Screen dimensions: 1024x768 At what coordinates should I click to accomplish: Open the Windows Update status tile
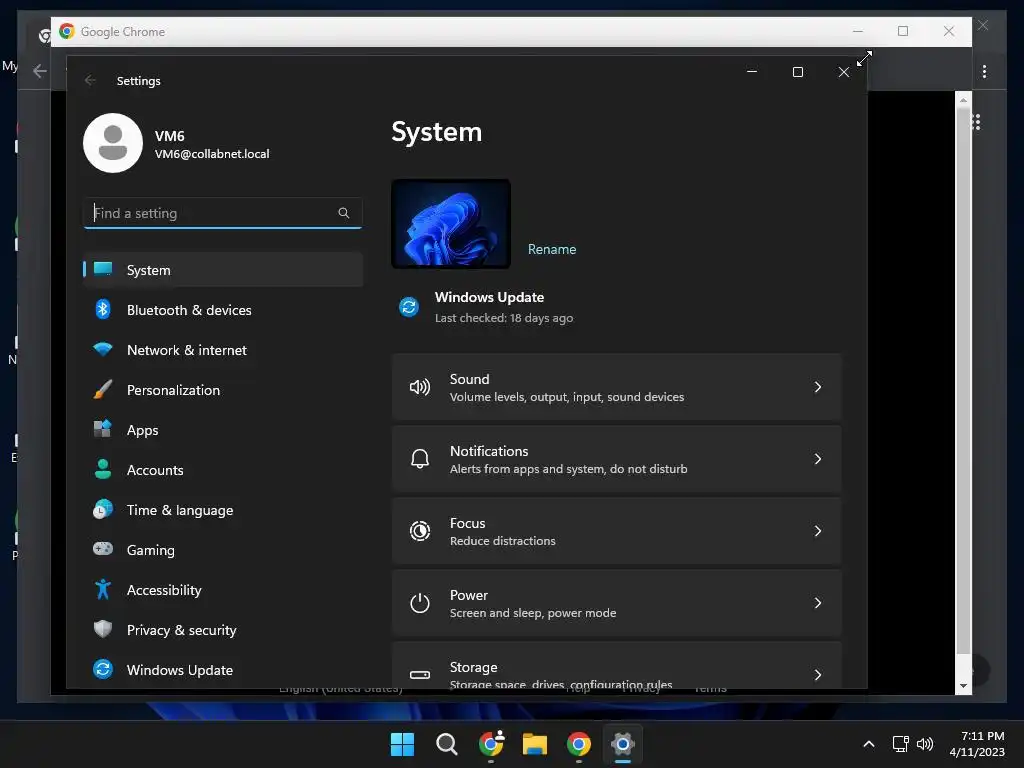(x=487, y=307)
